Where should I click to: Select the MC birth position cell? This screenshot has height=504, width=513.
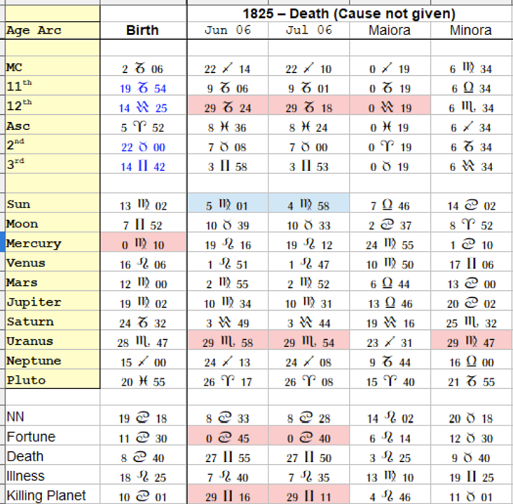pos(143,66)
